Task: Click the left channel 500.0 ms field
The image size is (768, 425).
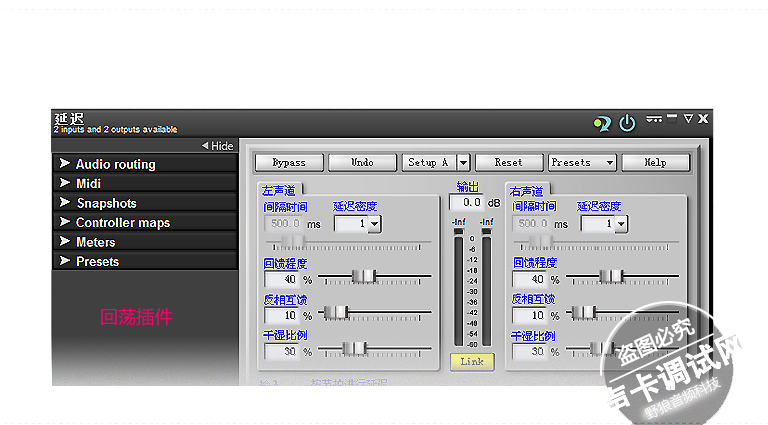Action: click(x=284, y=224)
